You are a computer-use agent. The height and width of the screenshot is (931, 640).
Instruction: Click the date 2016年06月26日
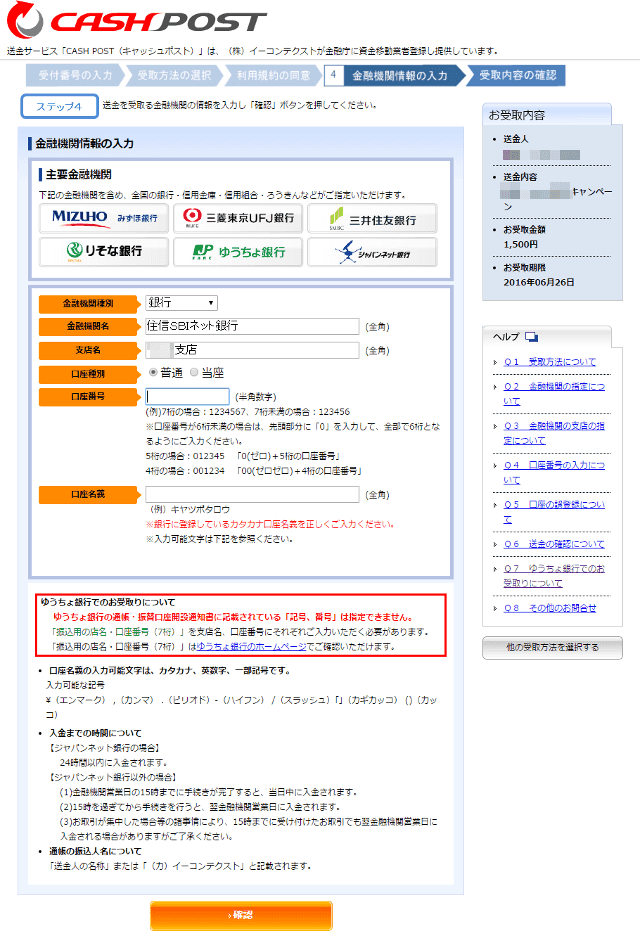[x=538, y=283]
